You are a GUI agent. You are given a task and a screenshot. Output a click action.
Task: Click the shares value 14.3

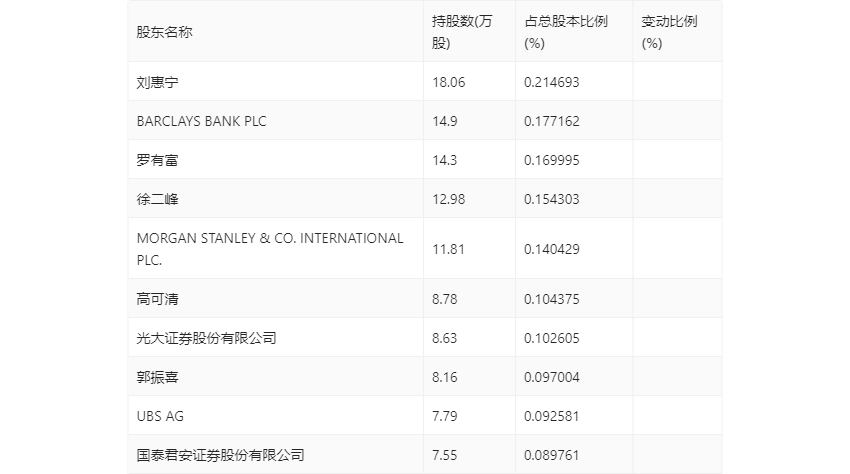(445, 160)
